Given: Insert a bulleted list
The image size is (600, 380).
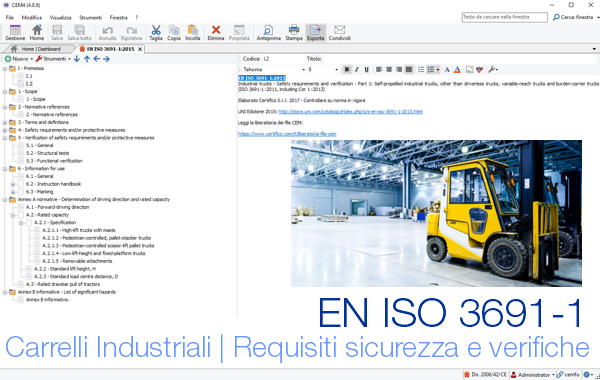Looking at the screenshot, I should click(x=421, y=70).
